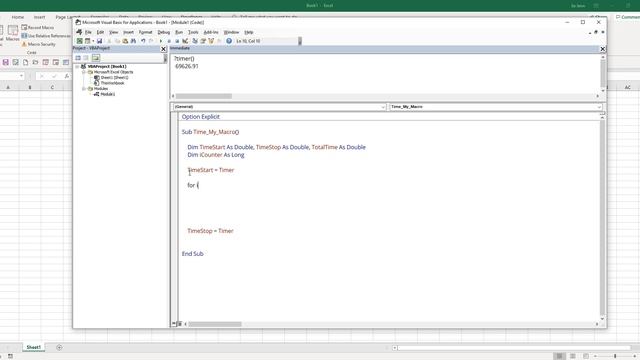The width and height of the screenshot is (640, 360).
Task: Click the View Microsoft Excel toolbar icon
Action: pos(80,41)
